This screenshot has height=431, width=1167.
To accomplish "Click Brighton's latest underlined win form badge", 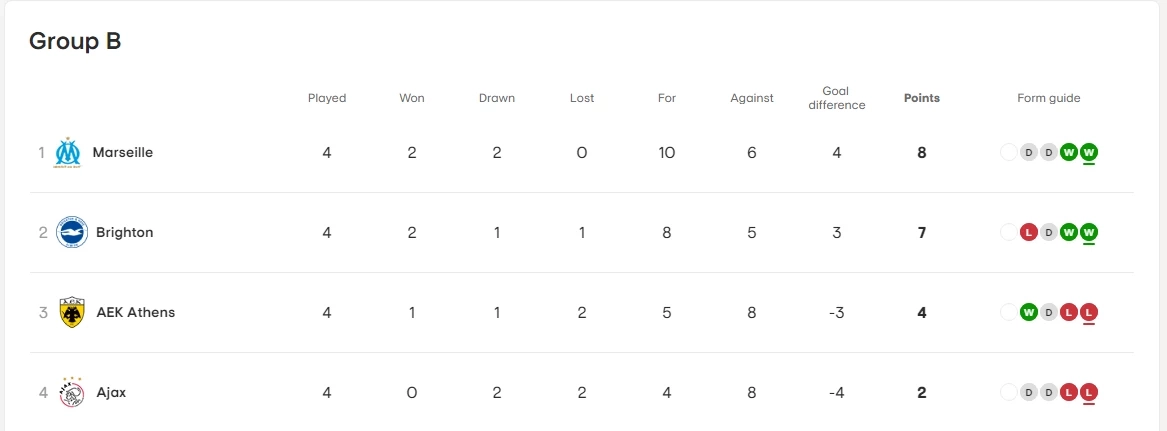I will click(x=1089, y=233).
